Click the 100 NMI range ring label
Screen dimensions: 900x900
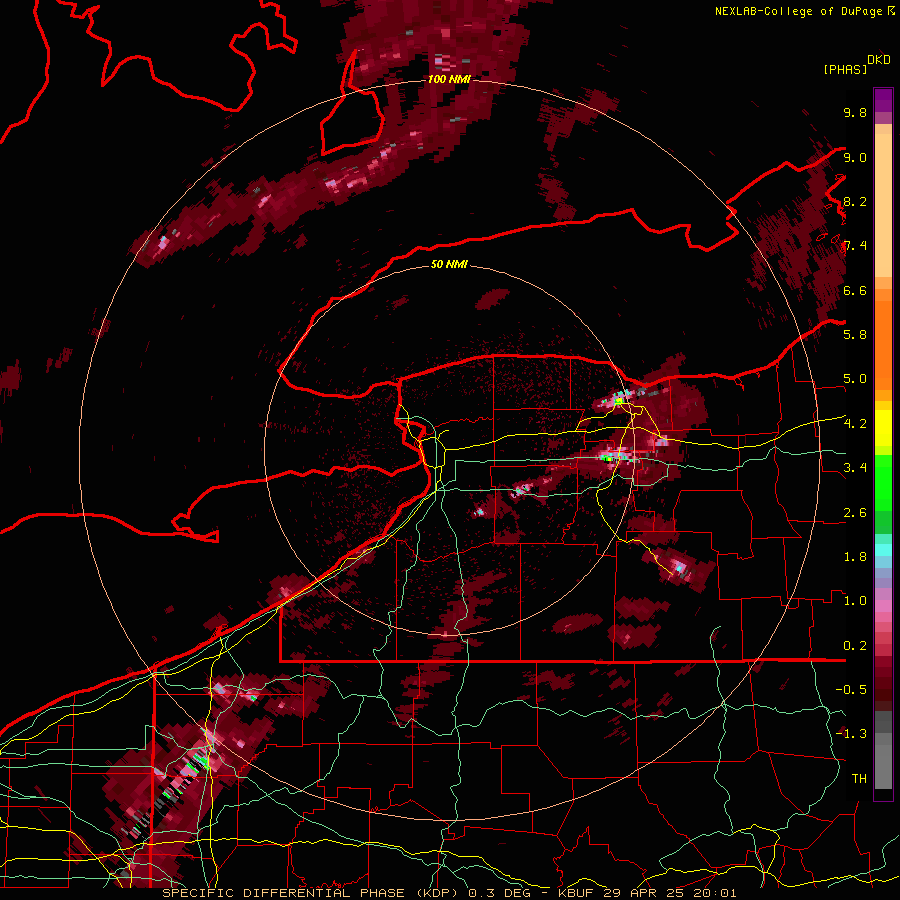[449, 79]
